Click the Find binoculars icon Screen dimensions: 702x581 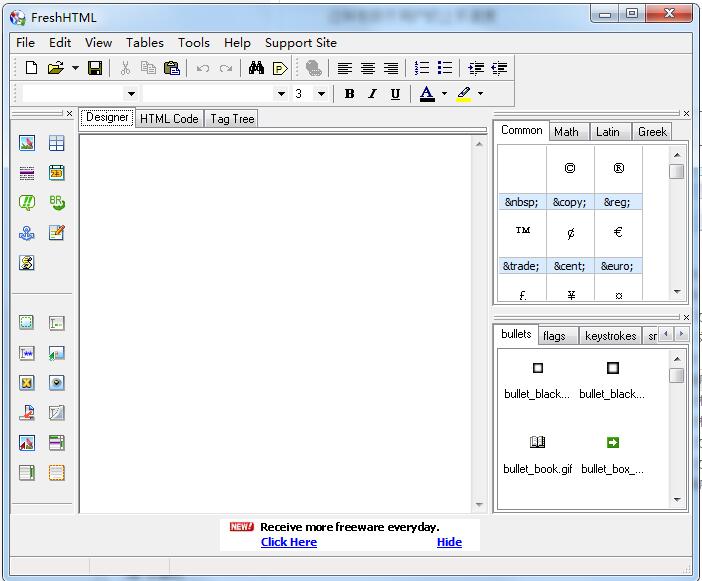[256, 68]
